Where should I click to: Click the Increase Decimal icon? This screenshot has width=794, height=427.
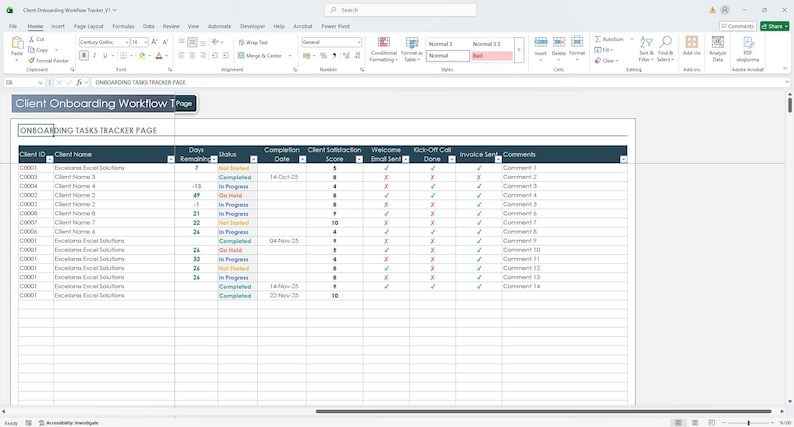(x=346, y=56)
